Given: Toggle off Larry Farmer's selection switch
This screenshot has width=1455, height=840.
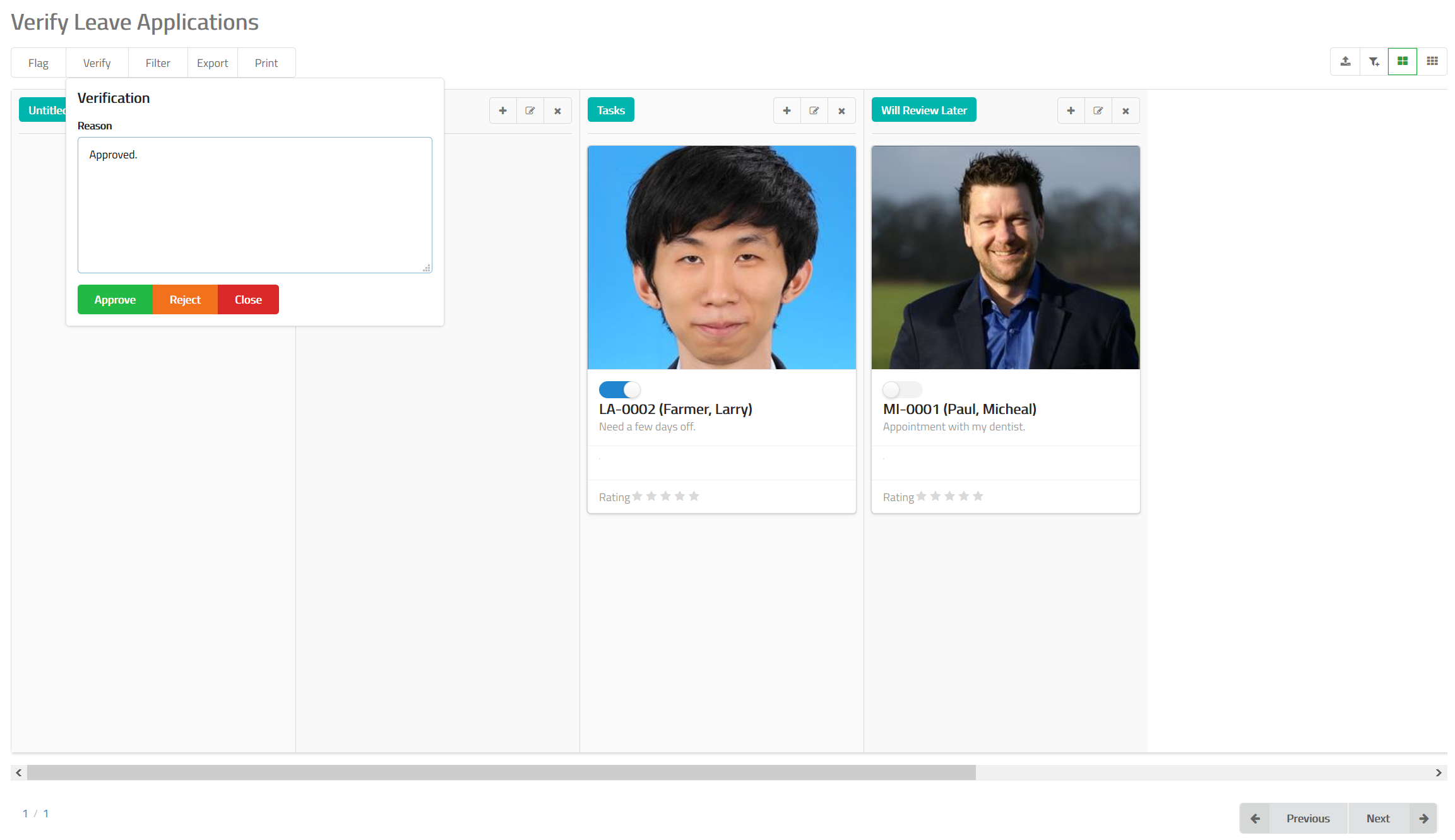Looking at the screenshot, I should point(619,389).
